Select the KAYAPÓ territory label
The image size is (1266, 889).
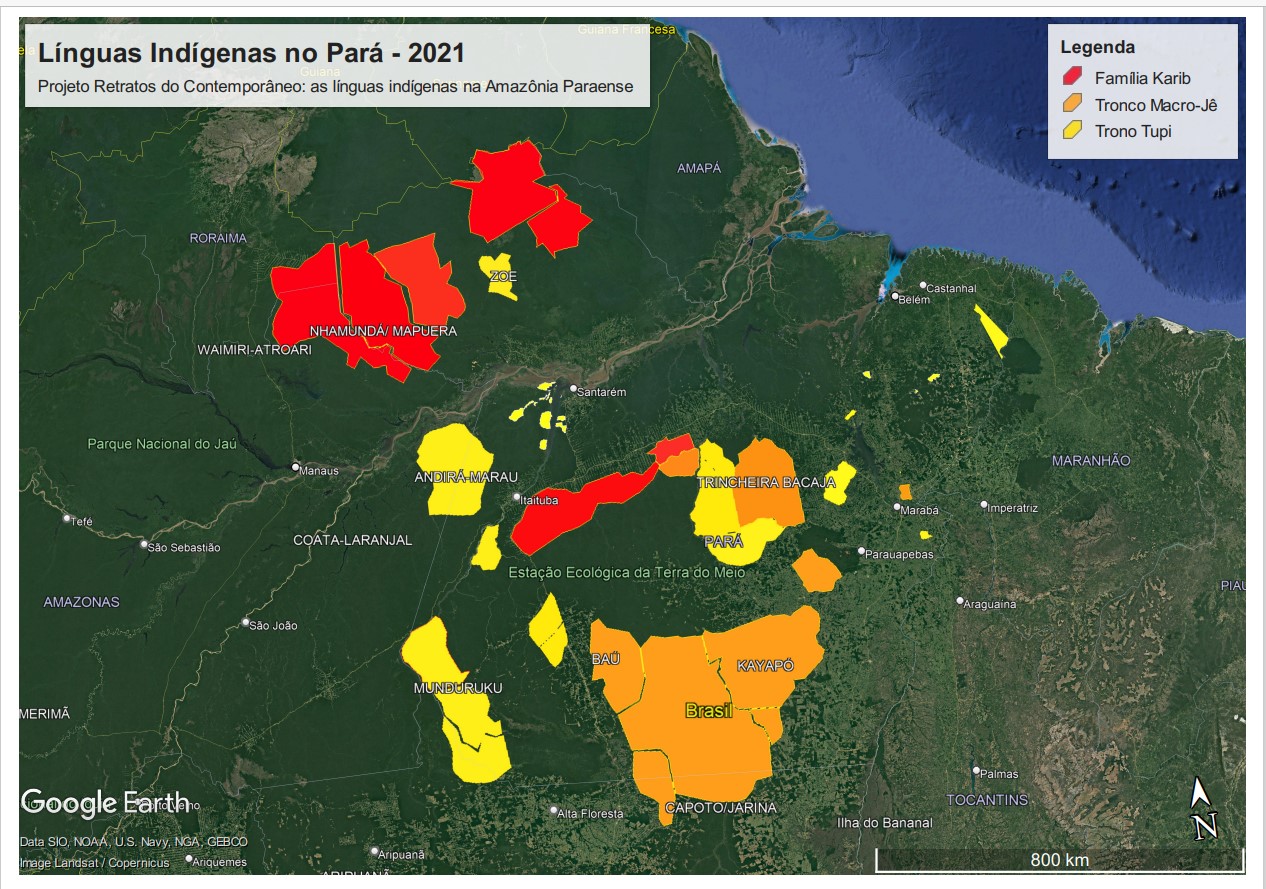click(765, 666)
